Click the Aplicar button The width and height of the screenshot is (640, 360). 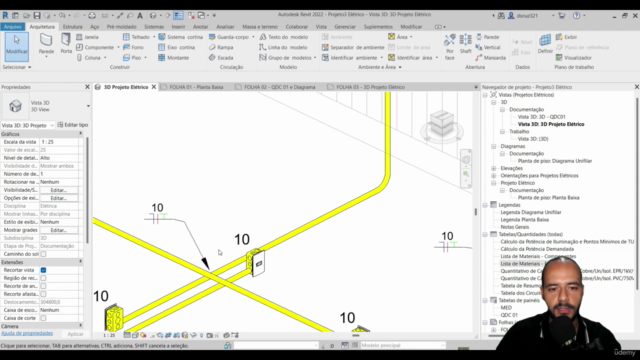click(x=76, y=334)
